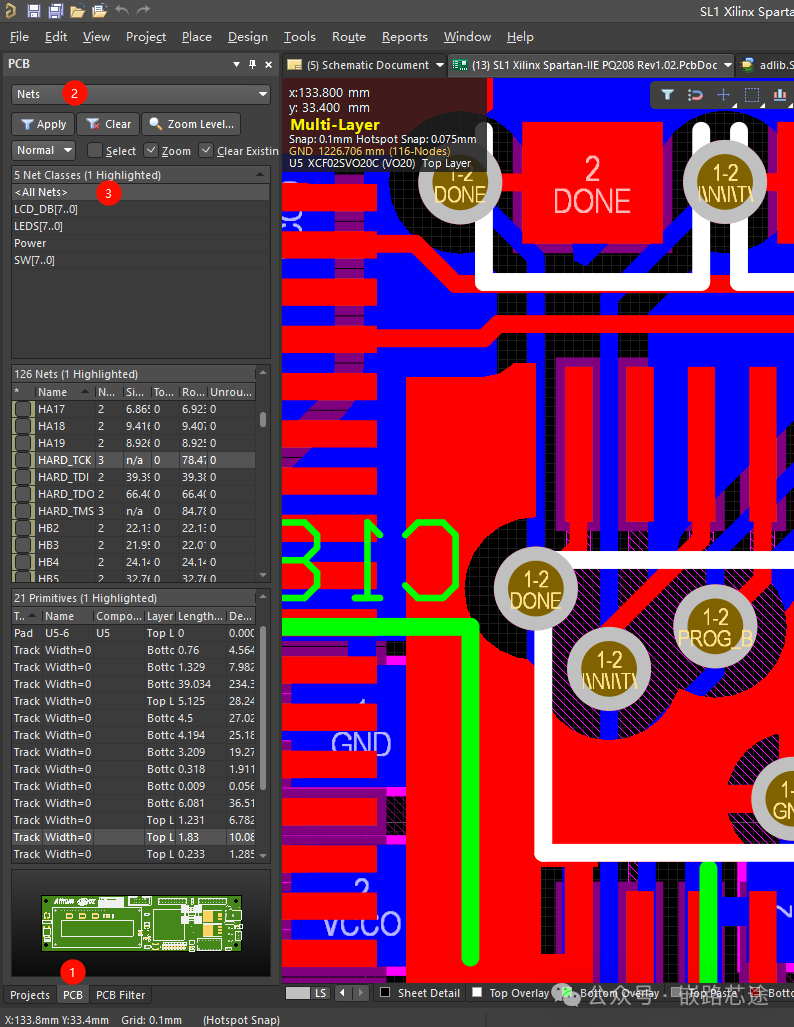The height and width of the screenshot is (1027, 794).
Task: Click the LS layer sets button
Action: click(x=320, y=993)
